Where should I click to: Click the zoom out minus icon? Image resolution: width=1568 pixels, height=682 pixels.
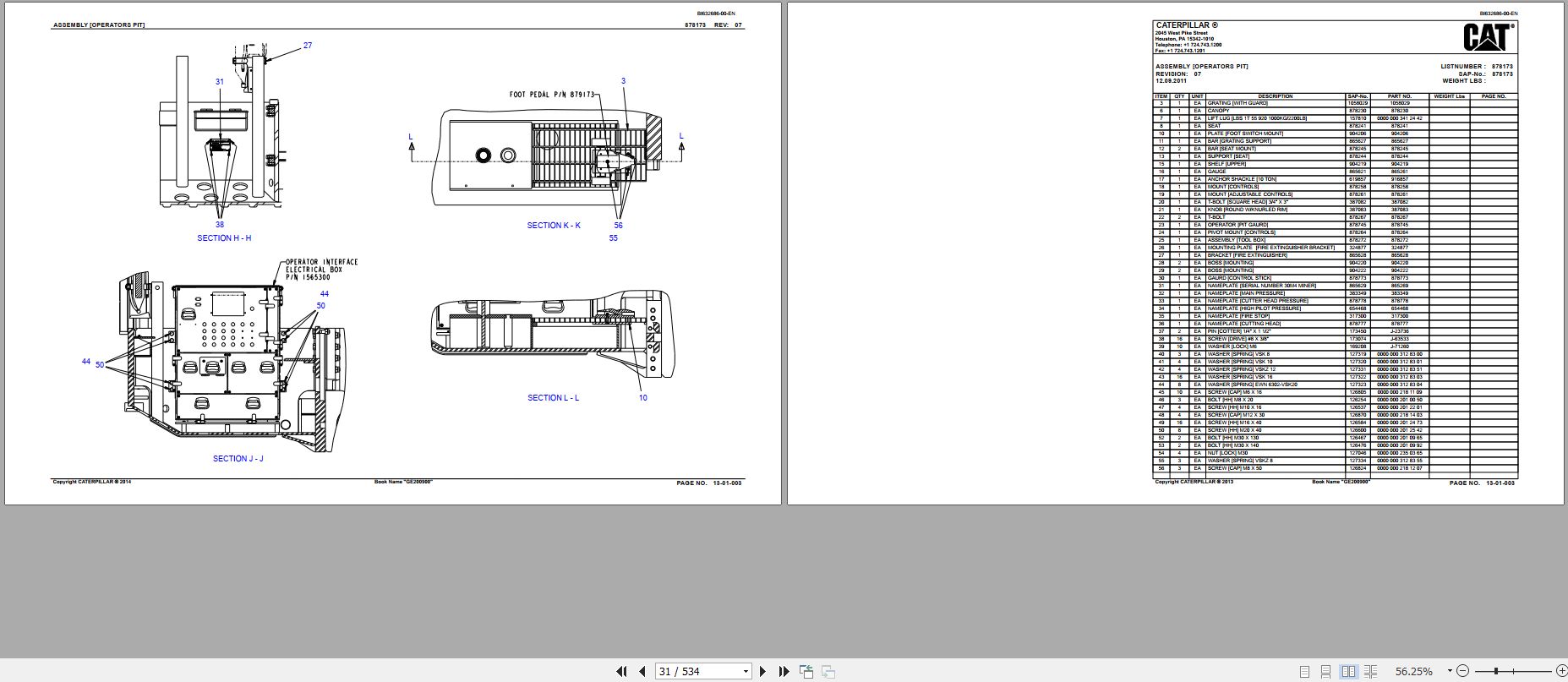[x=1463, y=671]
